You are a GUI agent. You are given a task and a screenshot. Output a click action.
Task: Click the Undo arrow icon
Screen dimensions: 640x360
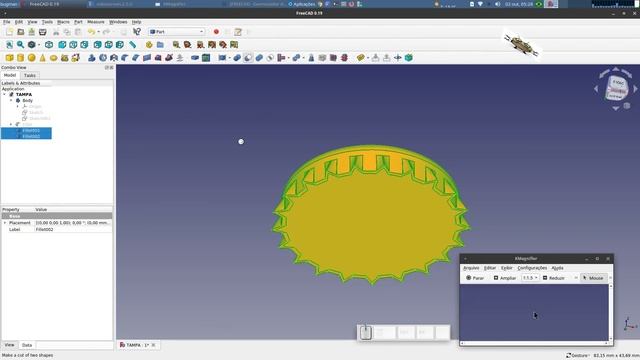click(x=91, y=32)
